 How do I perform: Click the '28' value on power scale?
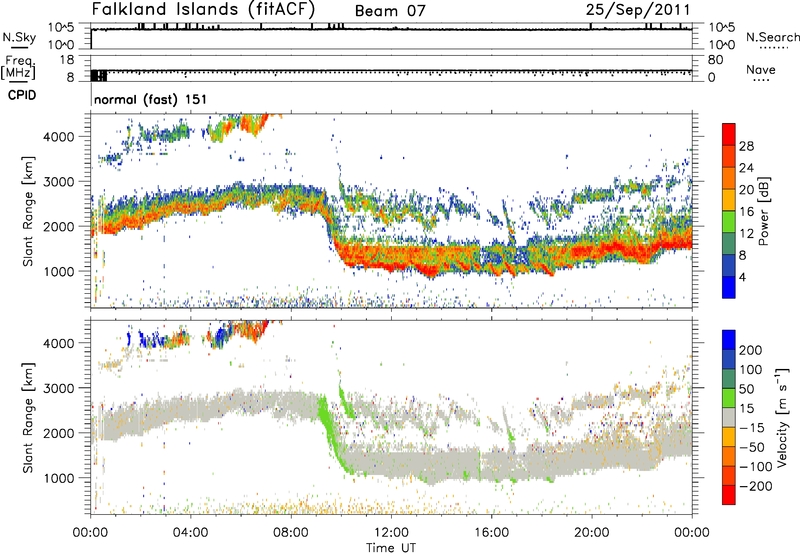(746, 146)
